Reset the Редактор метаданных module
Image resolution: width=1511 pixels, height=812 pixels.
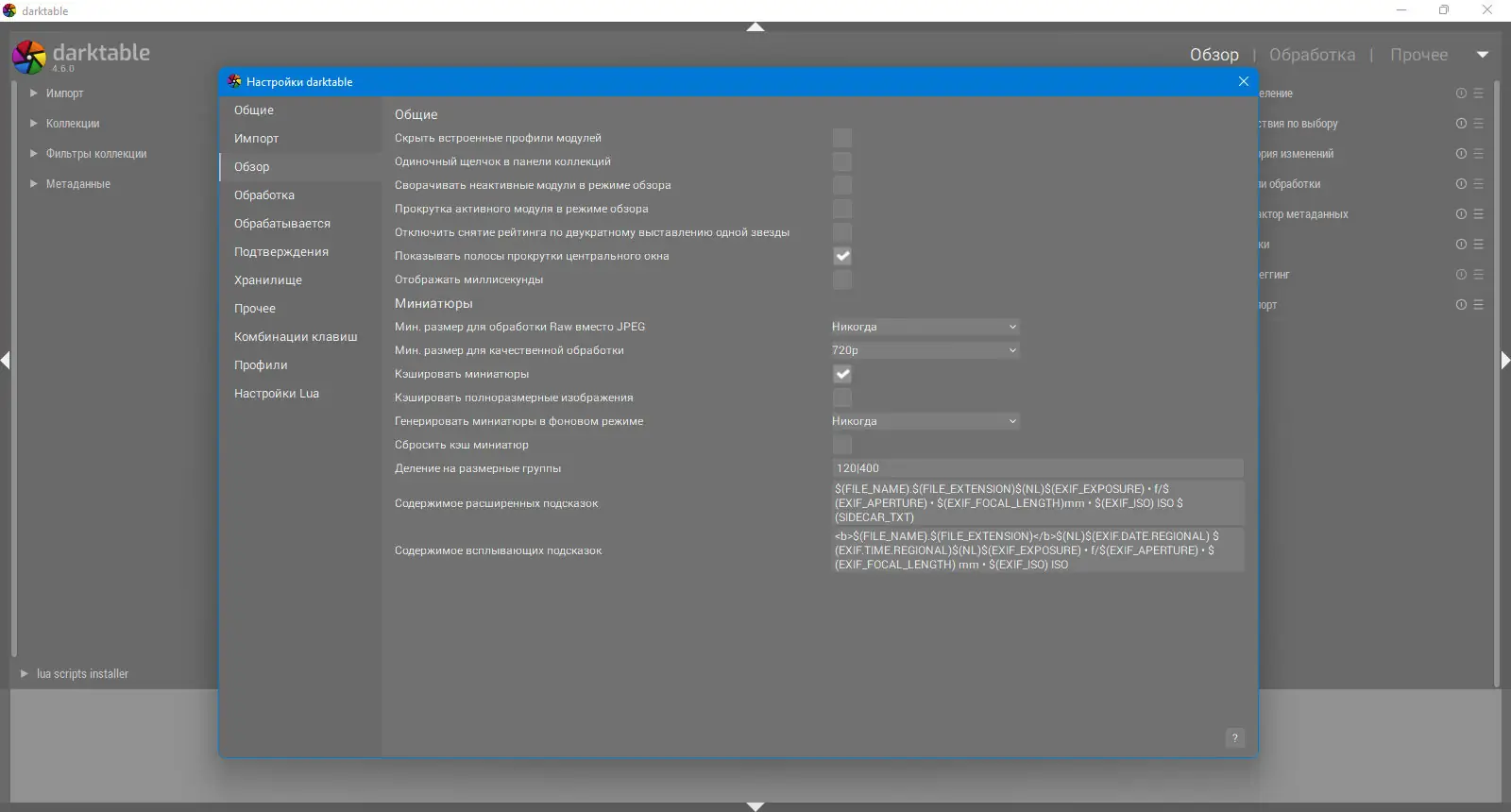coord(1461,214)
